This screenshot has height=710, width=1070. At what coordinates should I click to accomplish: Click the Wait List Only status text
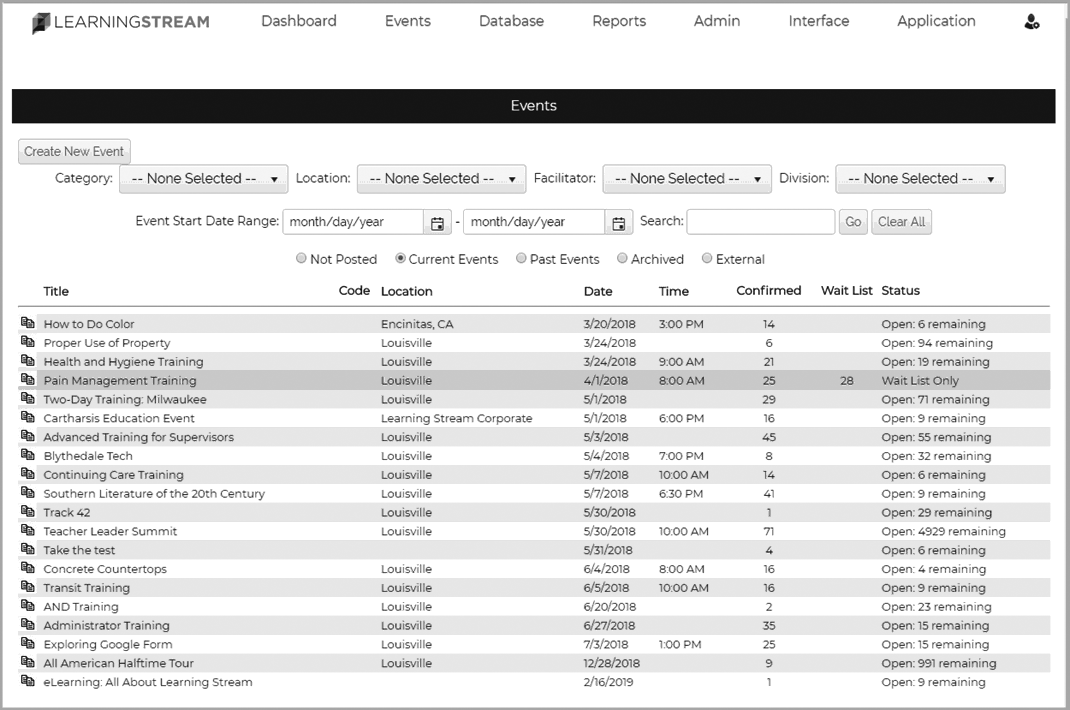(920, 381)
